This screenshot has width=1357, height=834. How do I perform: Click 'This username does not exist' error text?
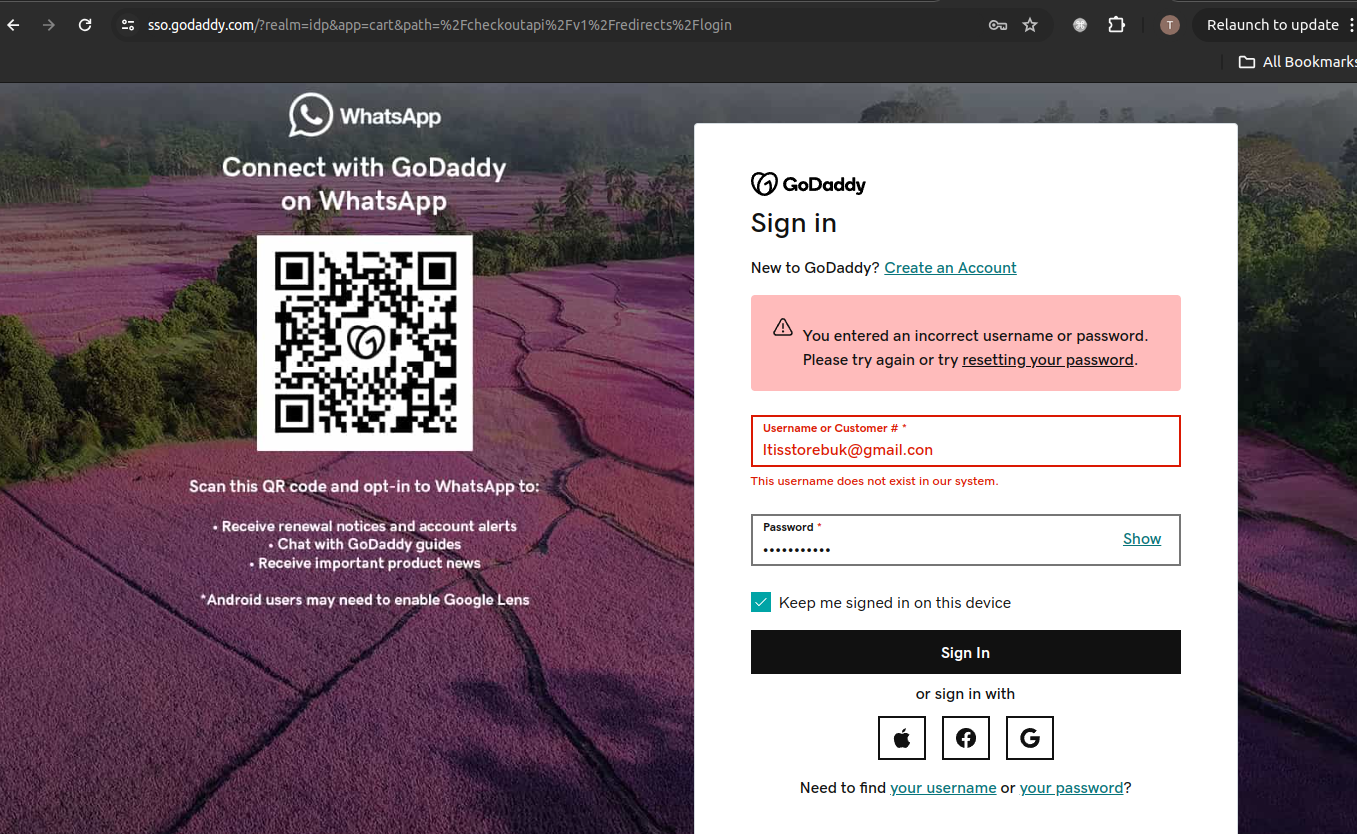[x=874, y=481]
